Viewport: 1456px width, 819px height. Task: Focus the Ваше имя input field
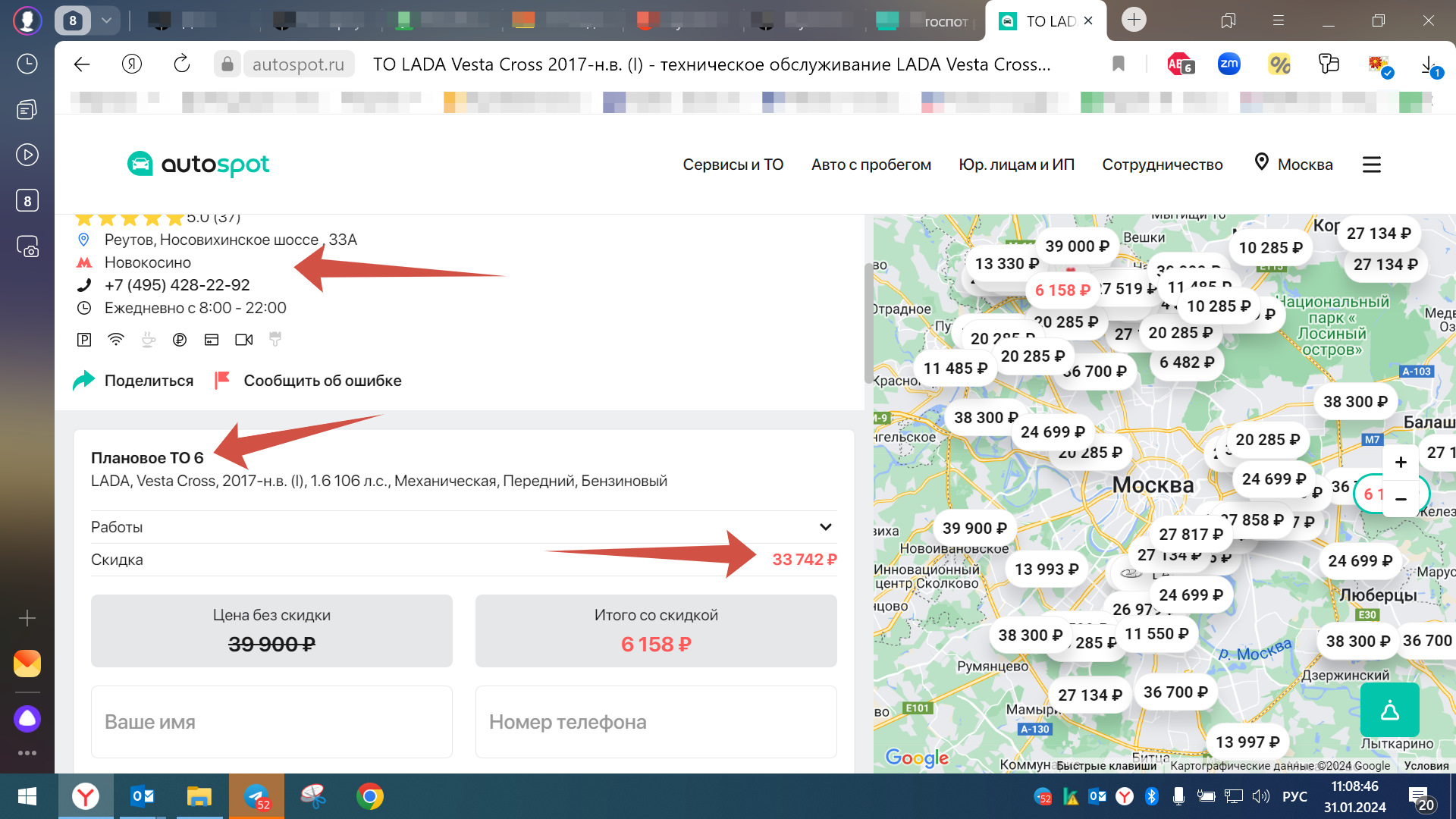click(271, 722)
